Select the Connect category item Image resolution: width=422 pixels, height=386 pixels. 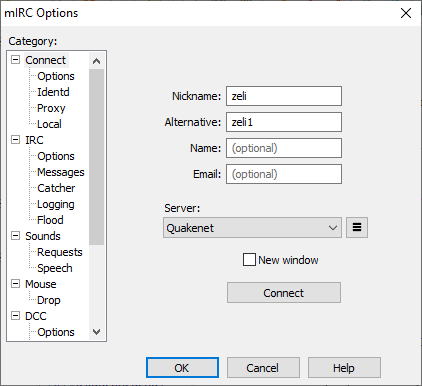[x=46, y=60]
